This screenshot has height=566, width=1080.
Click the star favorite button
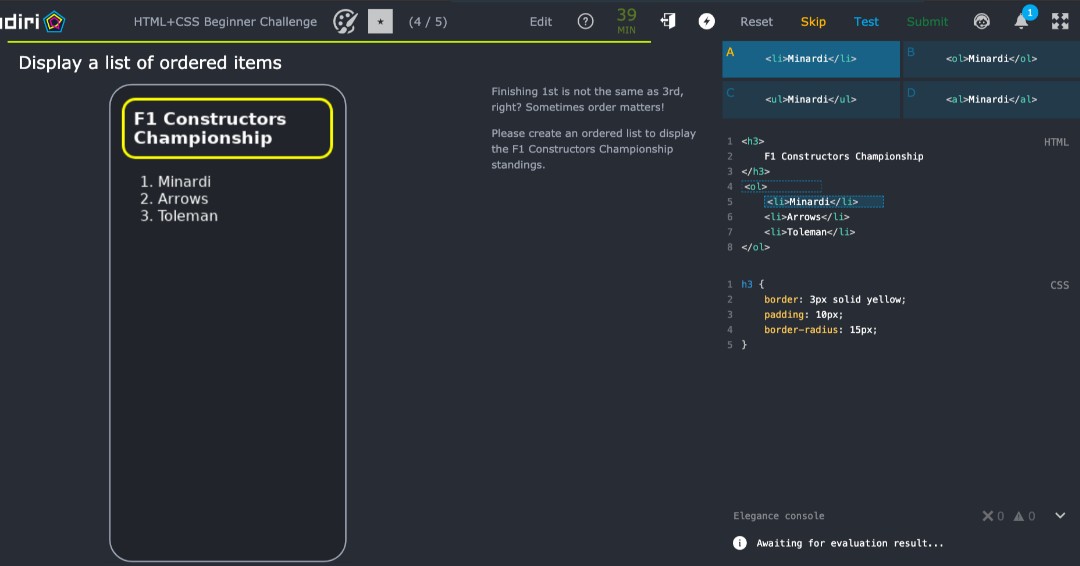[380, 21]
